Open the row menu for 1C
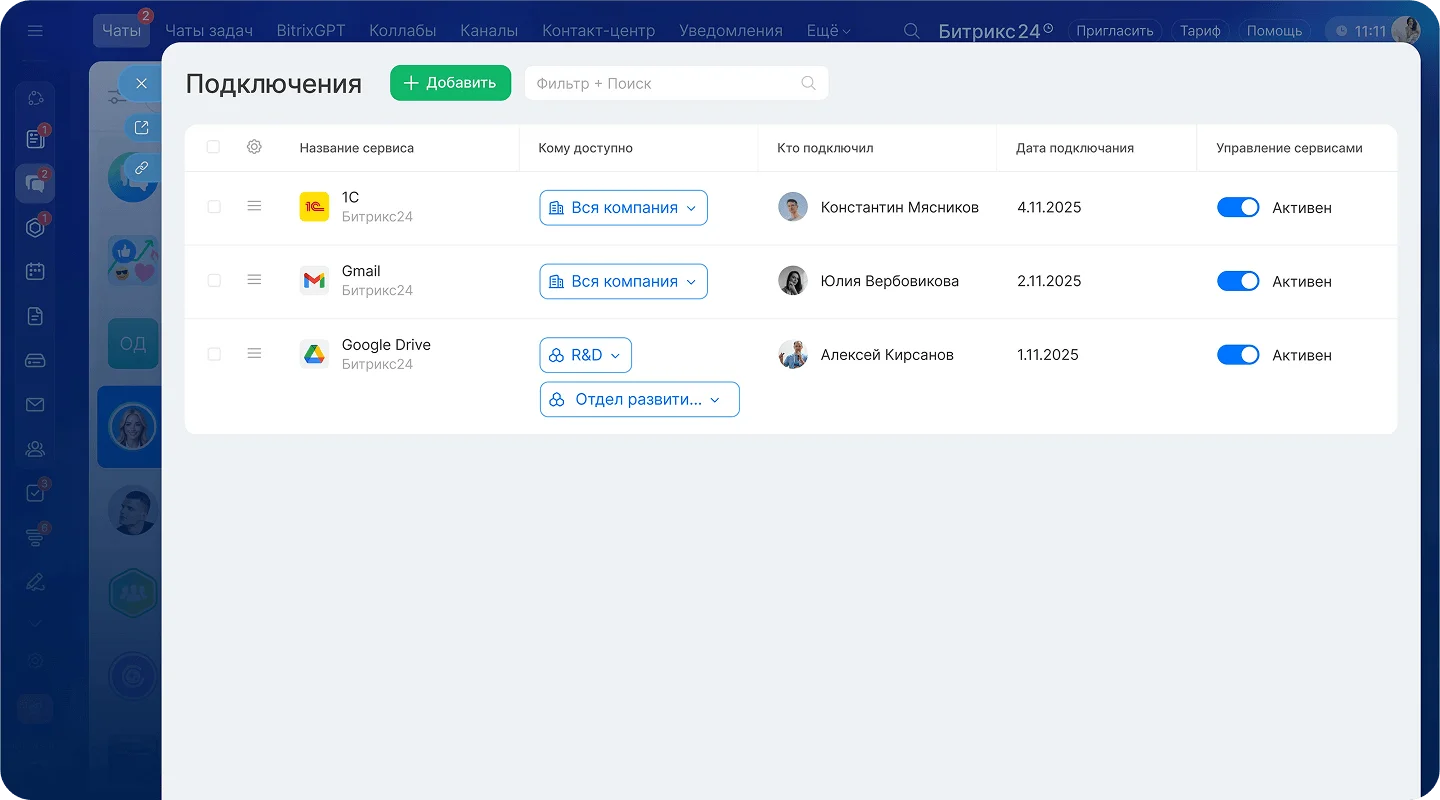The width and height of the screenshot is (1440, 800). pyautogui.click(x=254, y=206)
